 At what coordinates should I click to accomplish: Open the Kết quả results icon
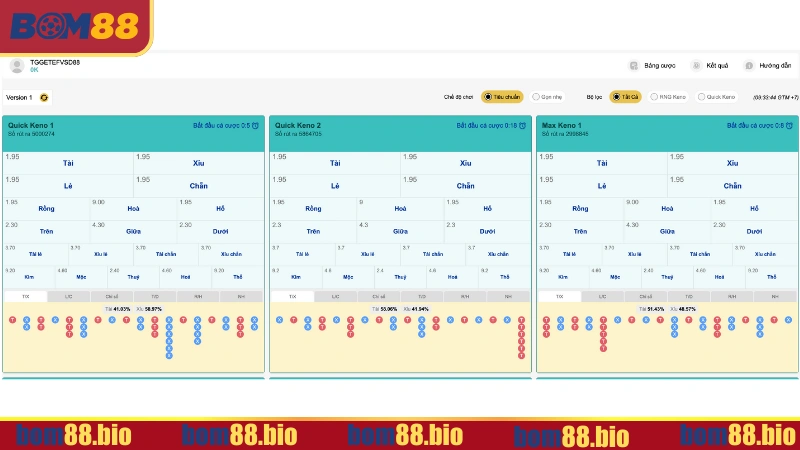[x=696, y=65]
